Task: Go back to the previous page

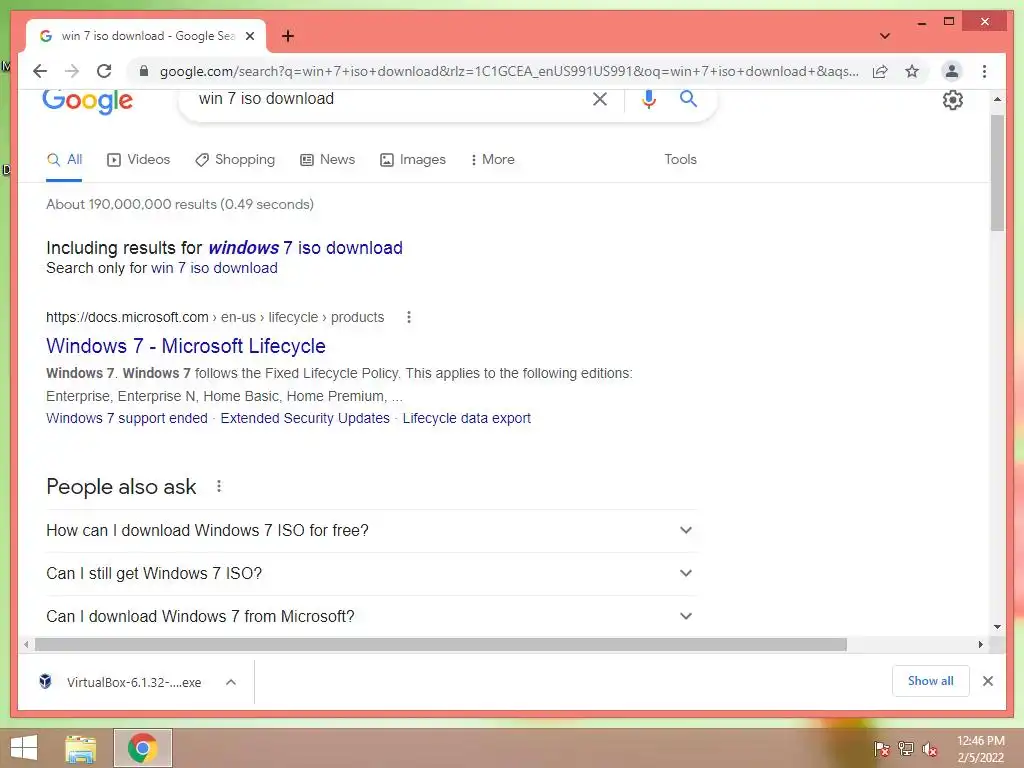Action: [x=40, y=71]
